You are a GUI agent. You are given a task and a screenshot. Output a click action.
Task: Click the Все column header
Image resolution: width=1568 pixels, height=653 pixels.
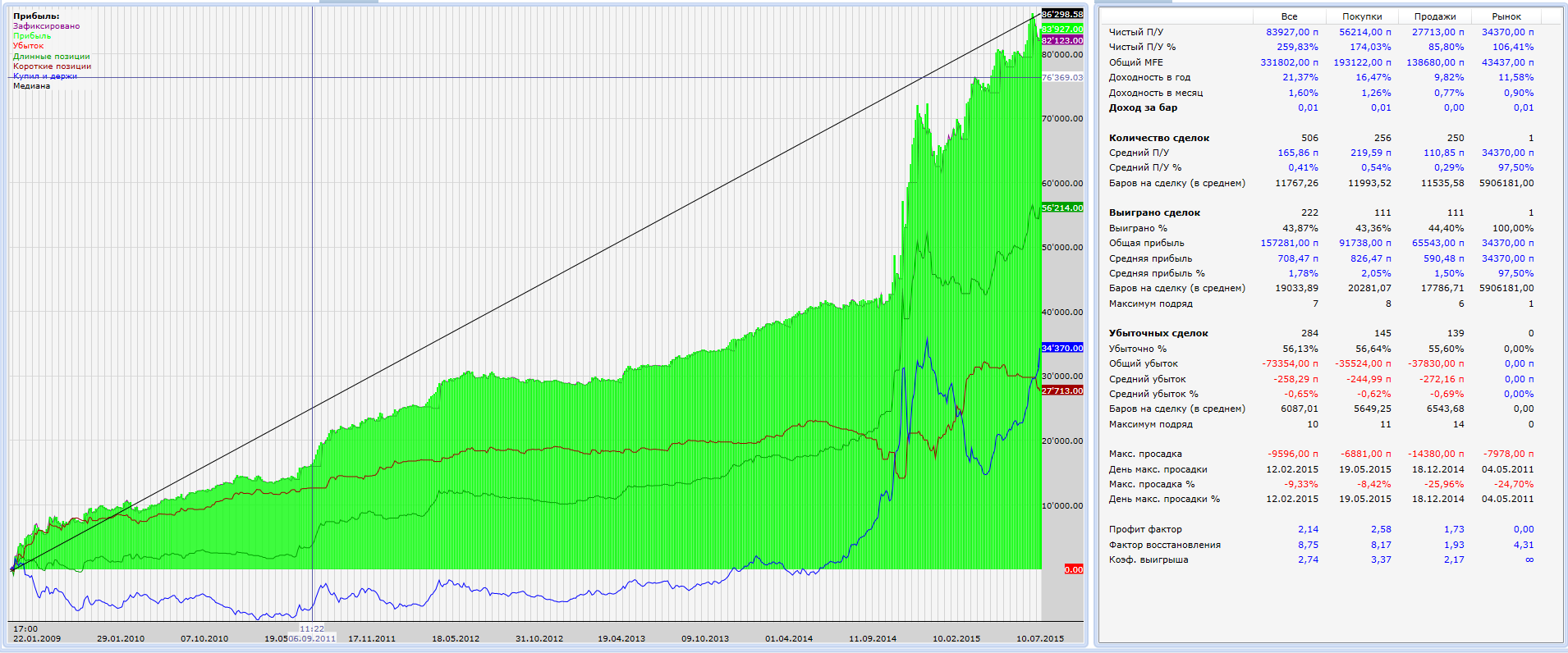pos(1290,16)
